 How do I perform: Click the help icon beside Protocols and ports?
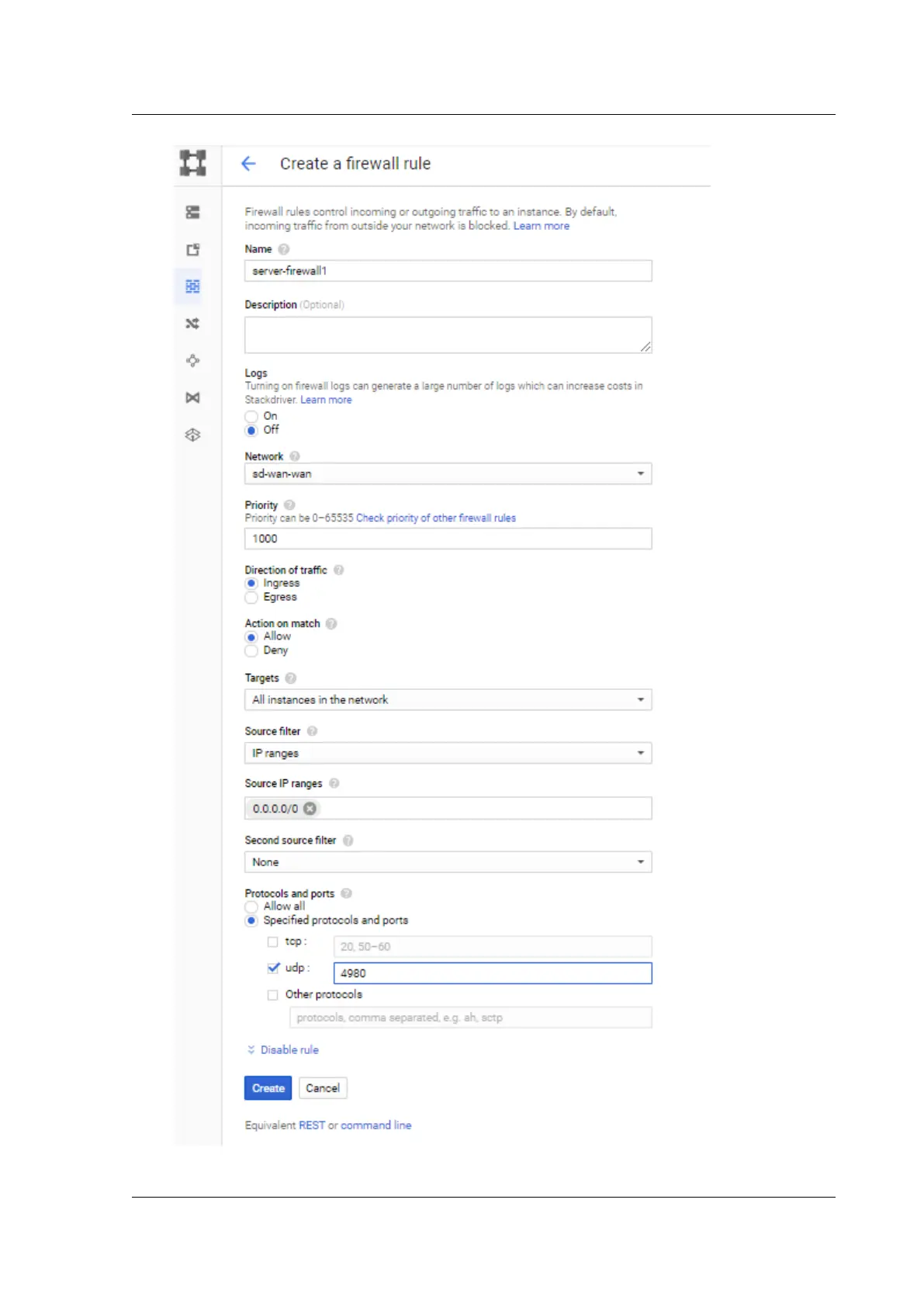pyautogui.click(x=346, y=893)
